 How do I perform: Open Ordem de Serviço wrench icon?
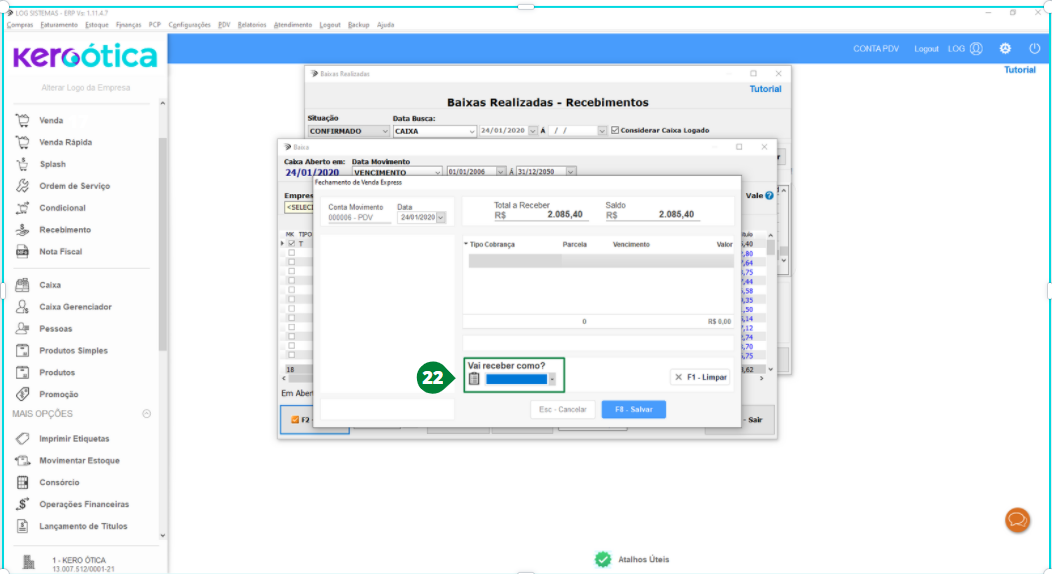[x=23, y=186]
